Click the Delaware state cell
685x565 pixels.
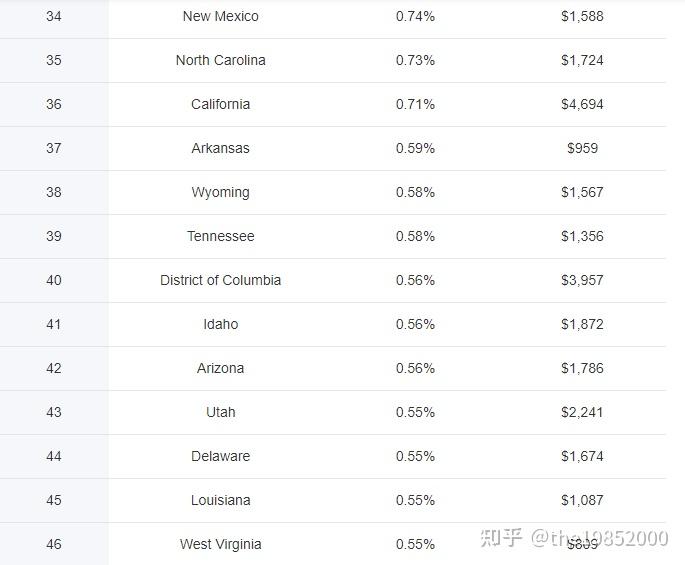click(x=220, y=456)
